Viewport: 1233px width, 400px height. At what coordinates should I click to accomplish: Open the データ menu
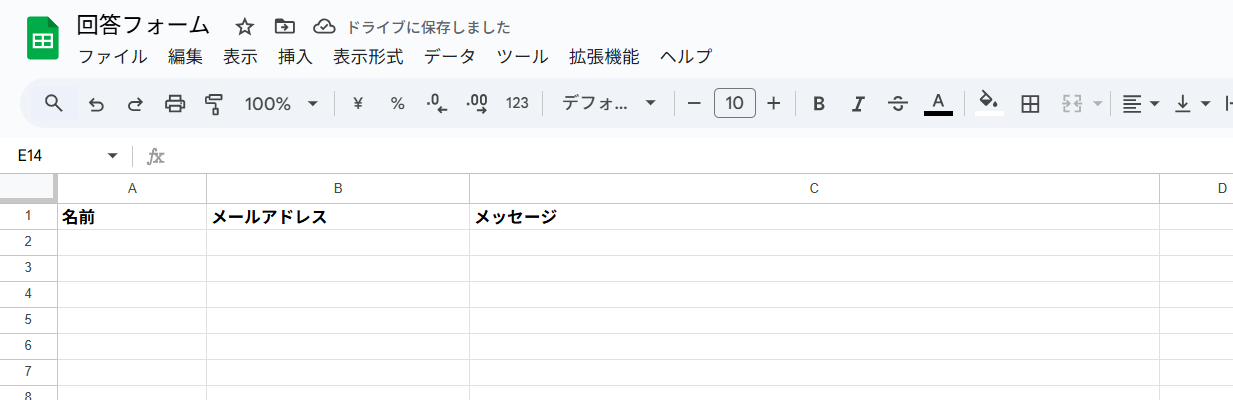[x=450, y=57]
